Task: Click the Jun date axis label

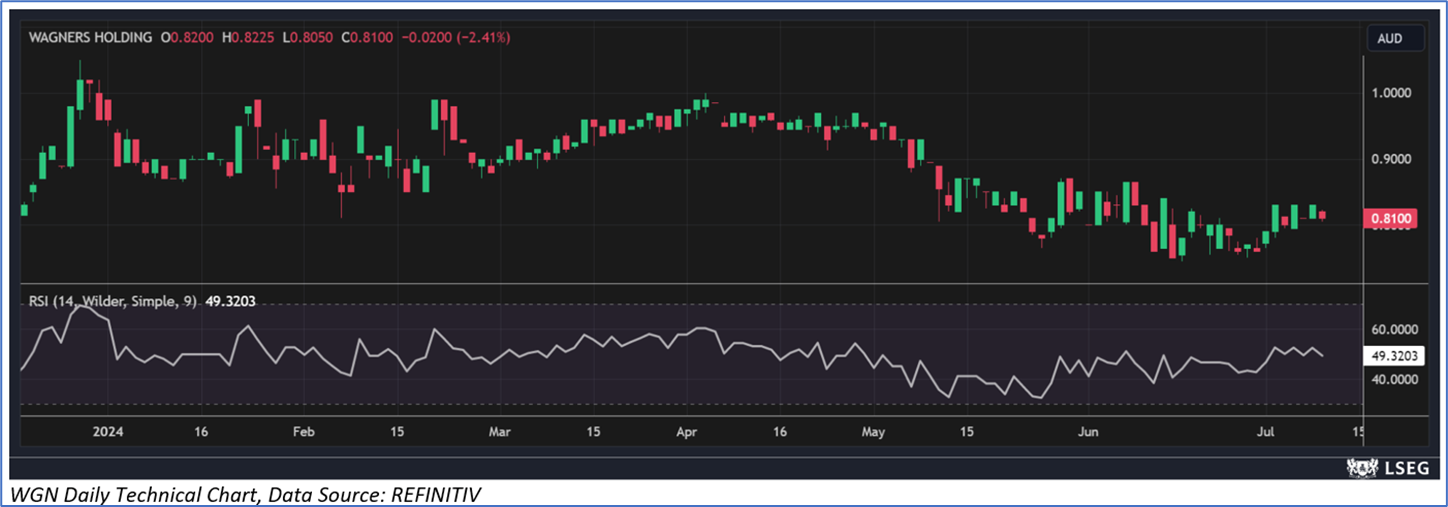Action: point(1089,432)
